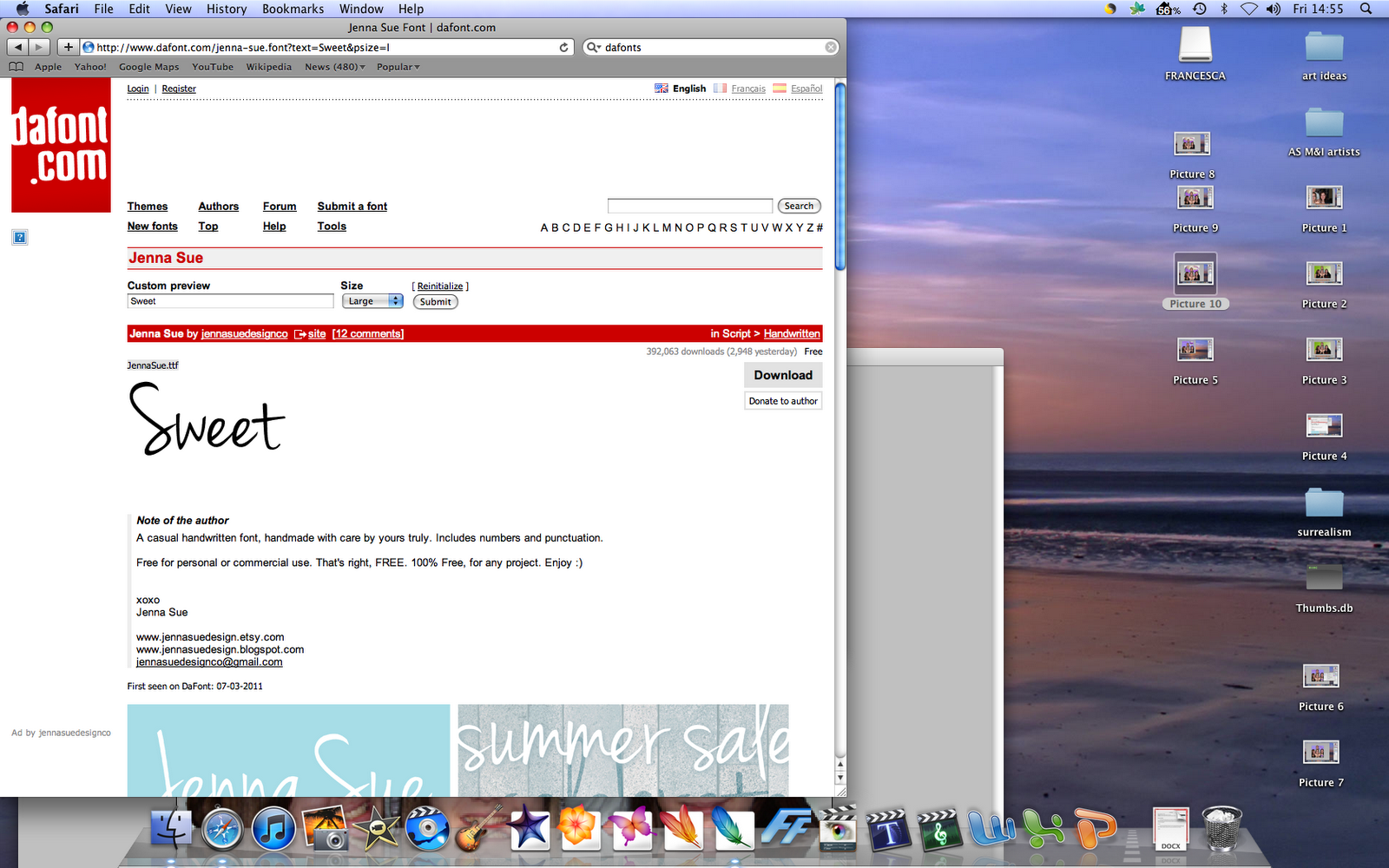Open the Themes link

point(148,207)
